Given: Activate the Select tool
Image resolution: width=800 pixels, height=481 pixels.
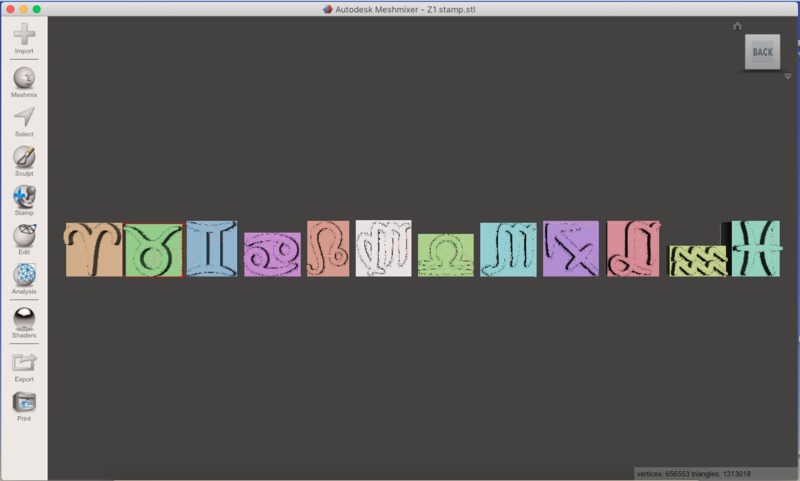Looking at the screenshot, I should click(24, 117).
